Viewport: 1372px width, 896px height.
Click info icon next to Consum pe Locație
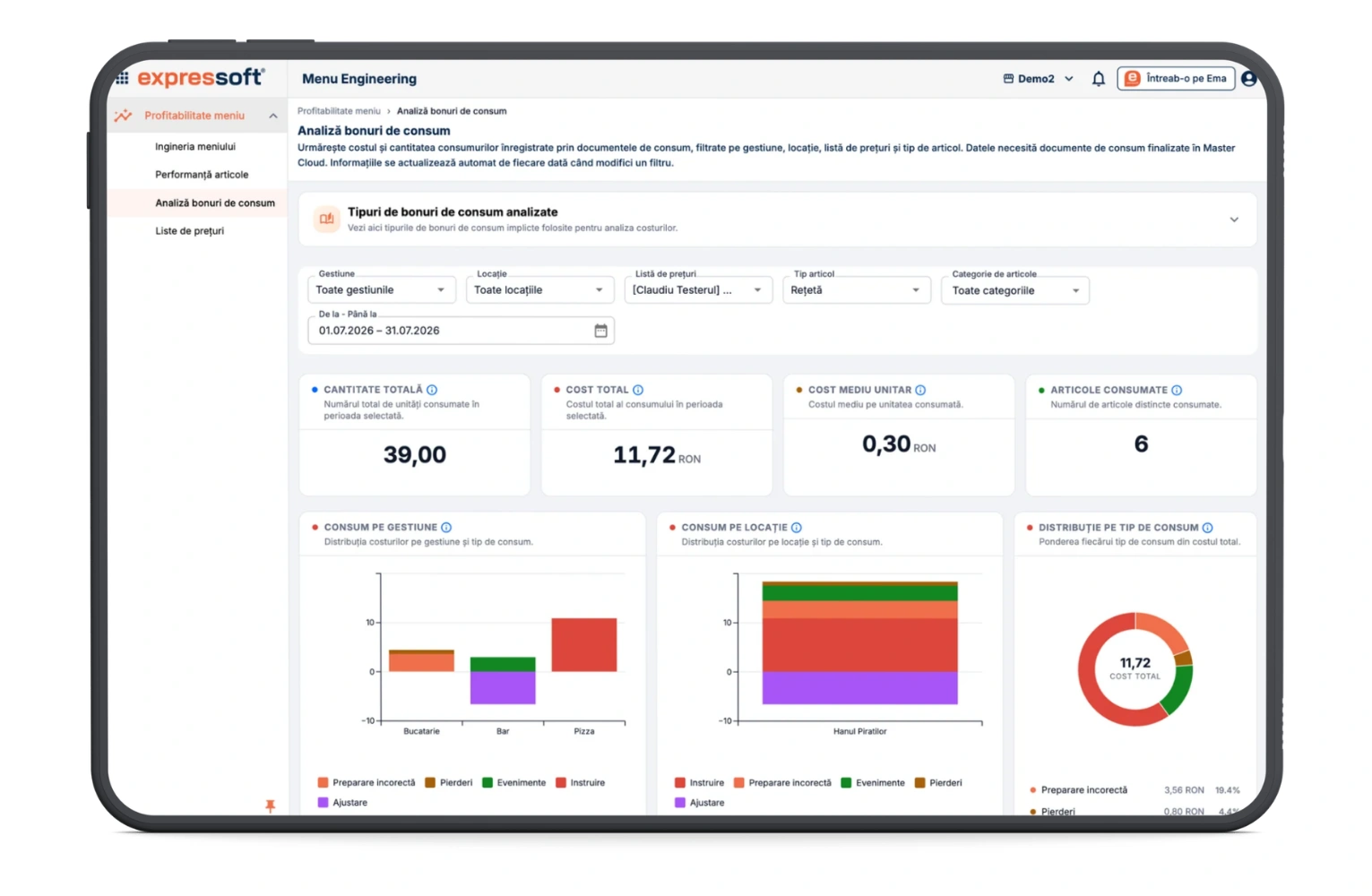point(797,528)
